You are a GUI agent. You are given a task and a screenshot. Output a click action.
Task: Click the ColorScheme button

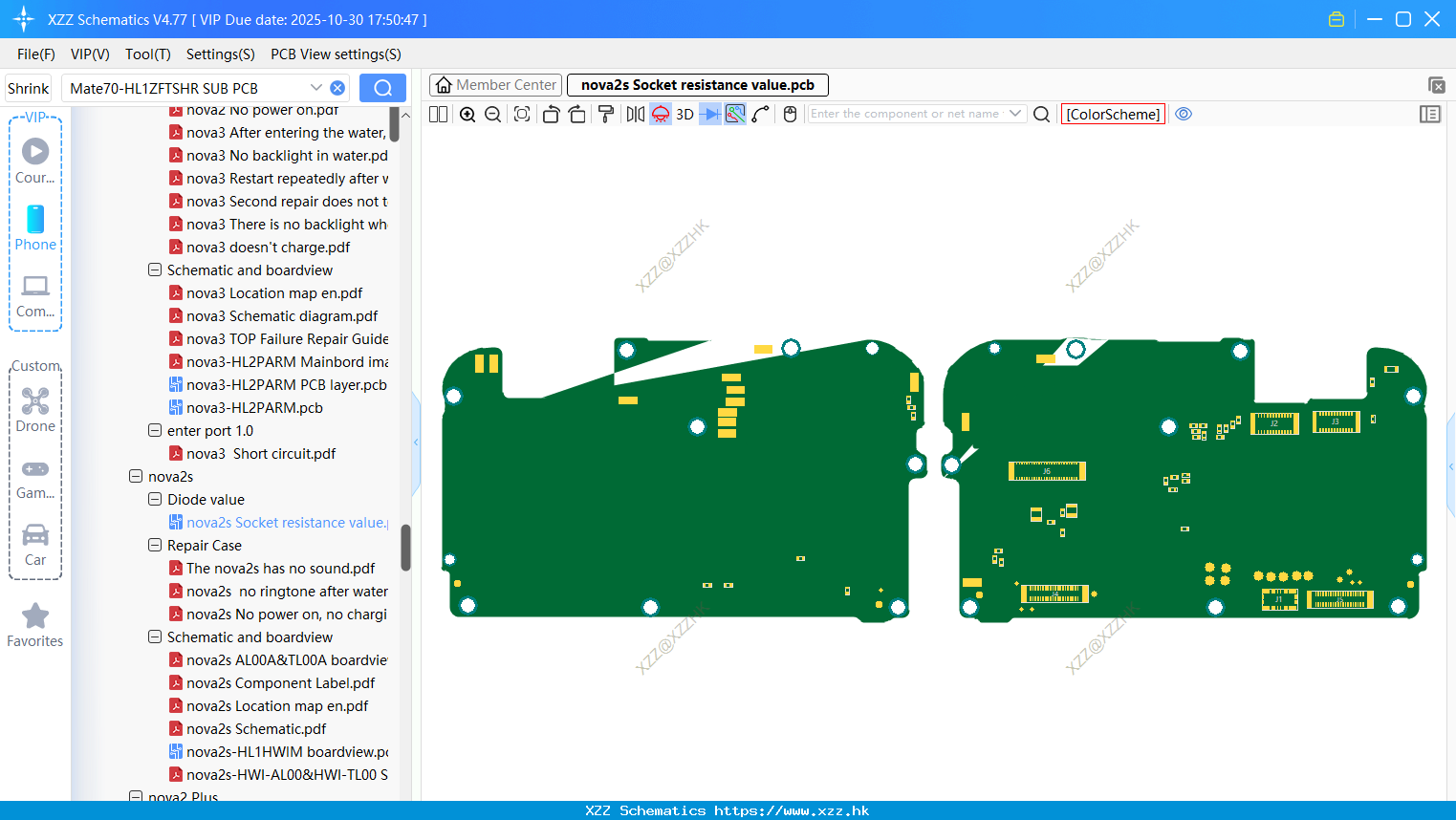(1113, 114)
